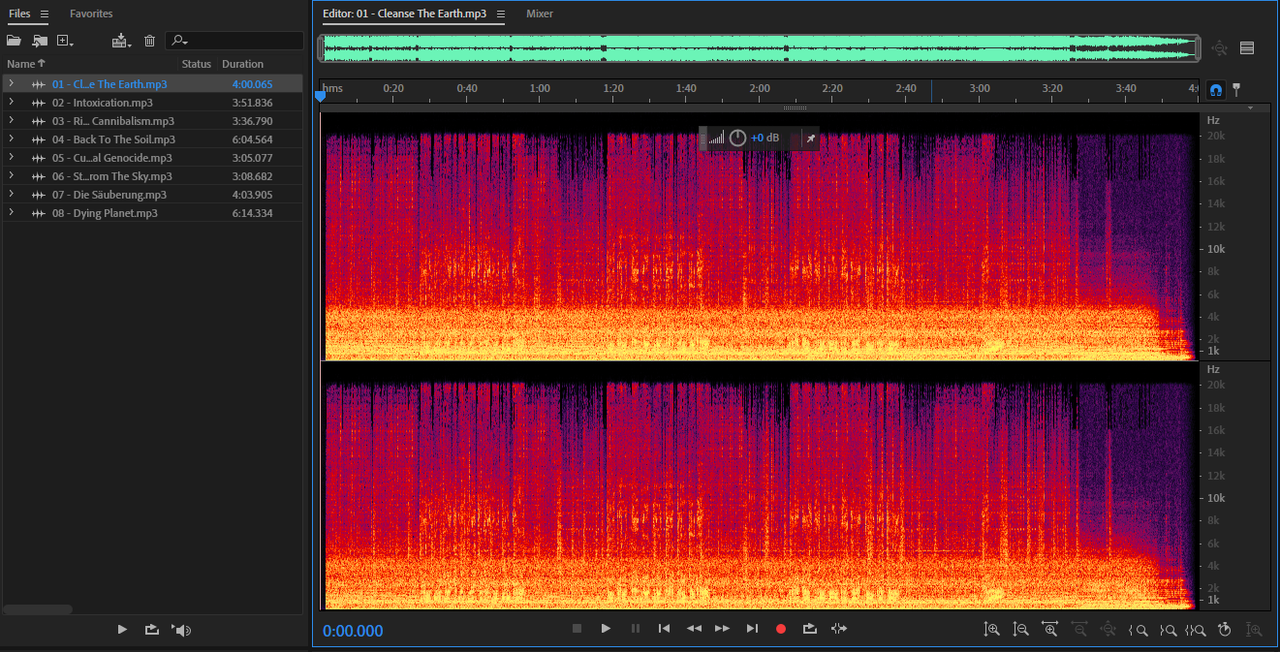Click the Import File icon in Files panel
1280x652 pixels.
click(x=40, y=41)
